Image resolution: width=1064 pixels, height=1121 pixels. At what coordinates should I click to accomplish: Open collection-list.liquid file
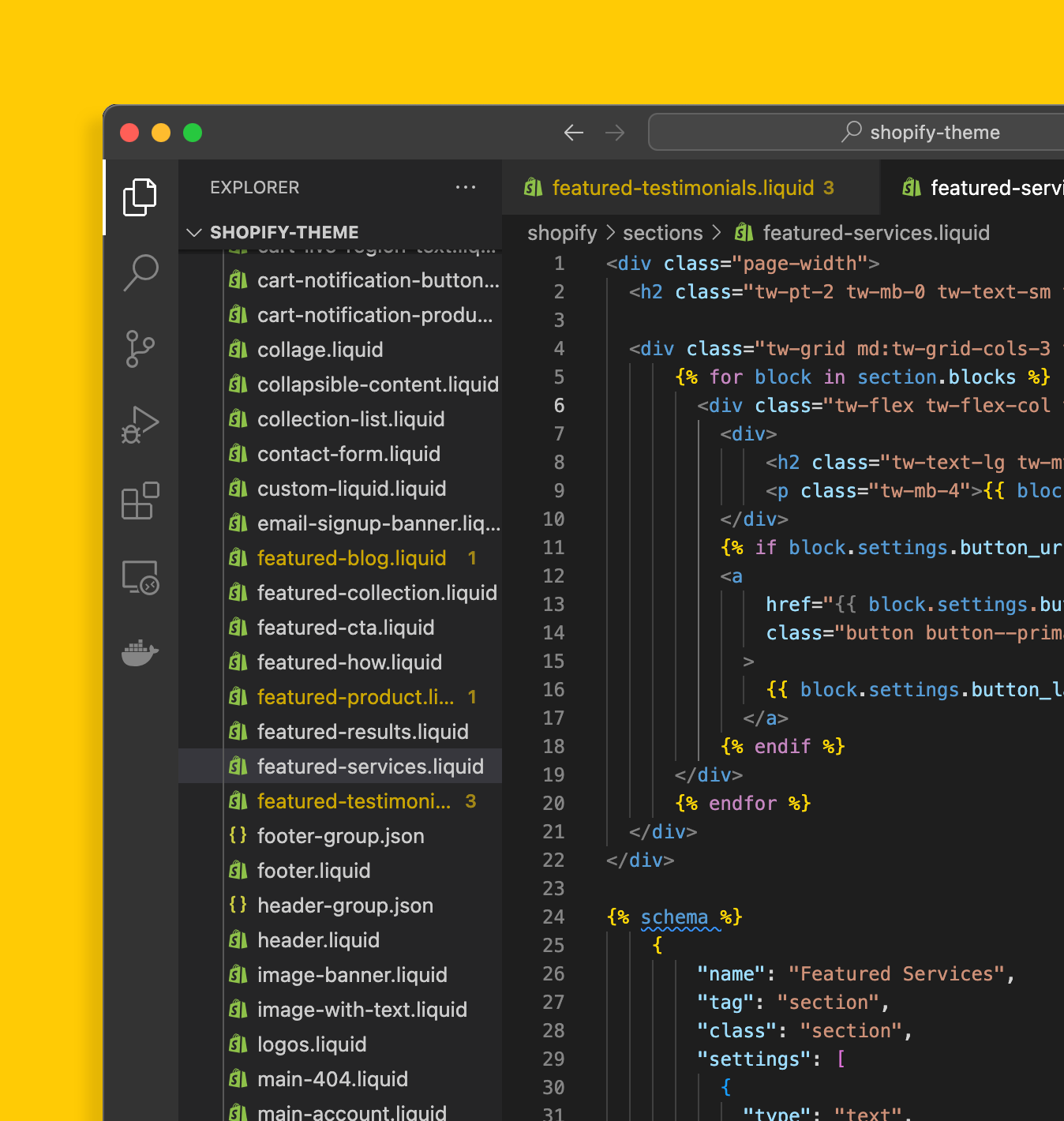(x=340, y=419)
